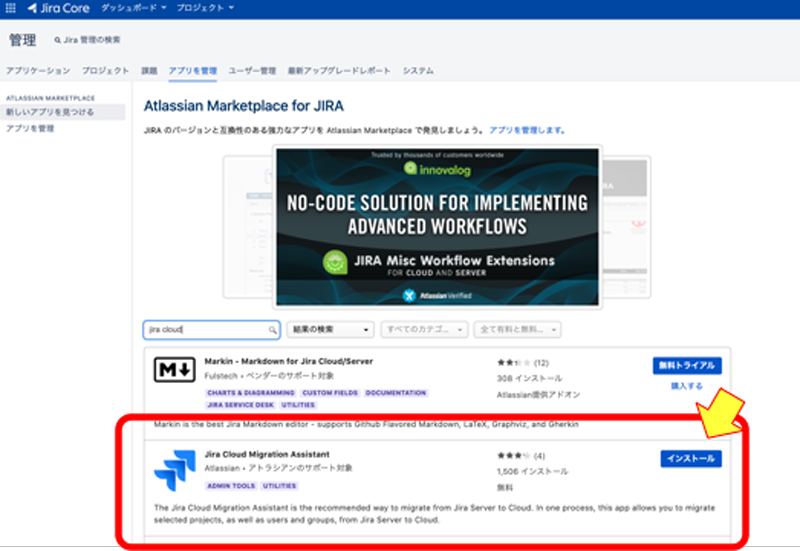Click the 308 インストール count text
The height and width of the screenshot is (551, 800).
pos(530,378)
